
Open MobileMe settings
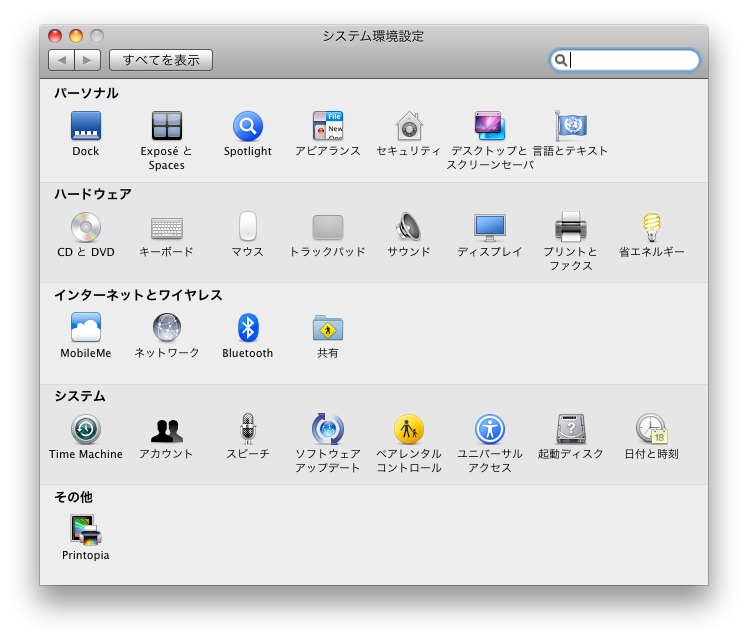[86, 329]
